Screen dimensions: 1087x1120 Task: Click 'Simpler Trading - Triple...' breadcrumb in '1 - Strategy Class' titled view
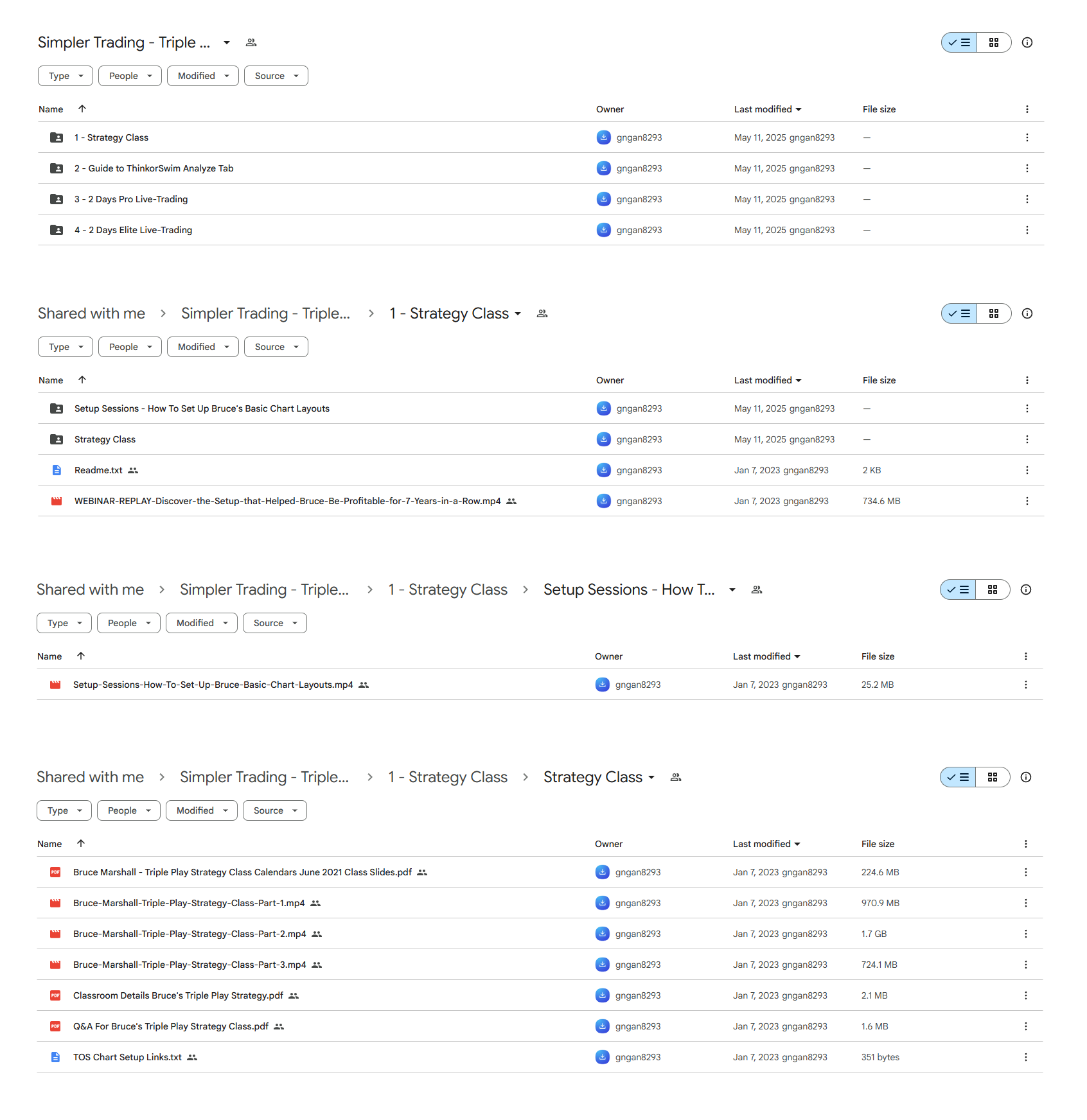tap(265, 313)
